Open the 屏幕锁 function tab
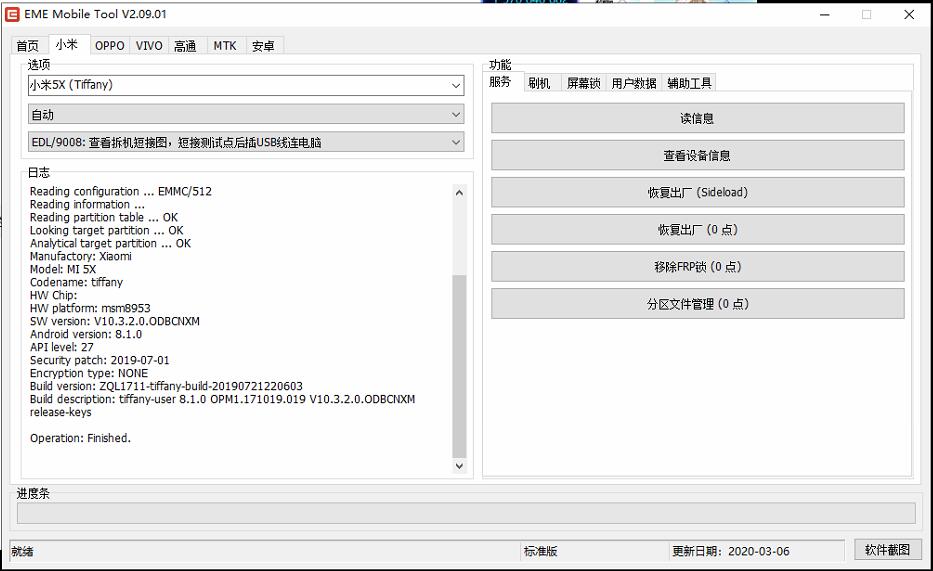The height and width of the screenshot is (571, 933). click(584, 83)
